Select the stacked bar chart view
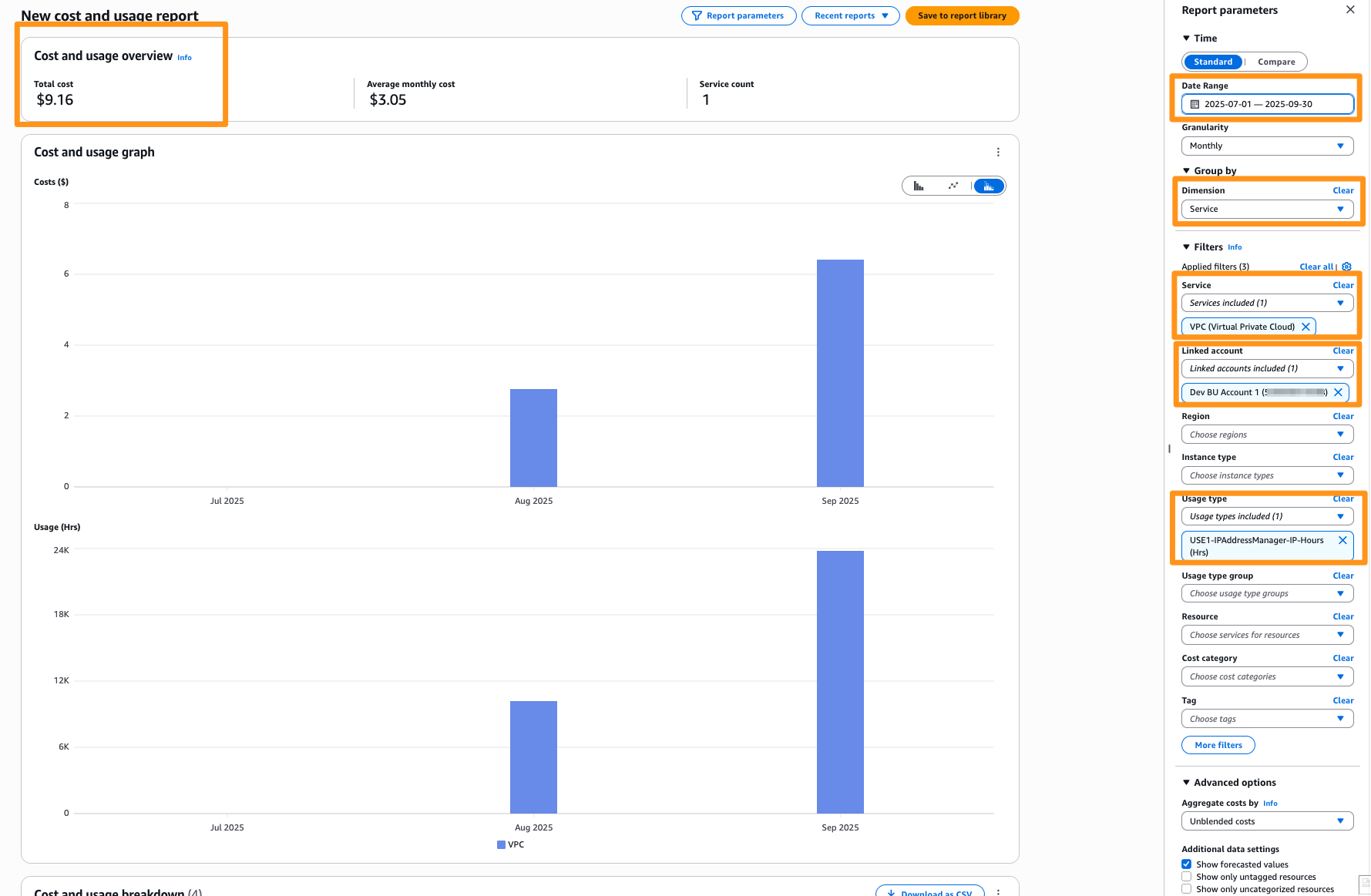 [988, 185]
